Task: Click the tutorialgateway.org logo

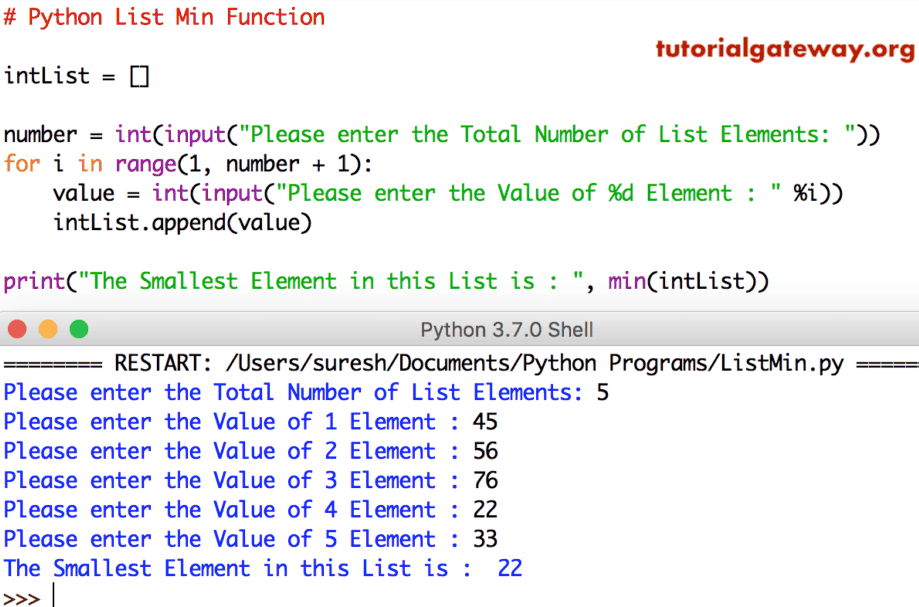Action: point(785,48)
